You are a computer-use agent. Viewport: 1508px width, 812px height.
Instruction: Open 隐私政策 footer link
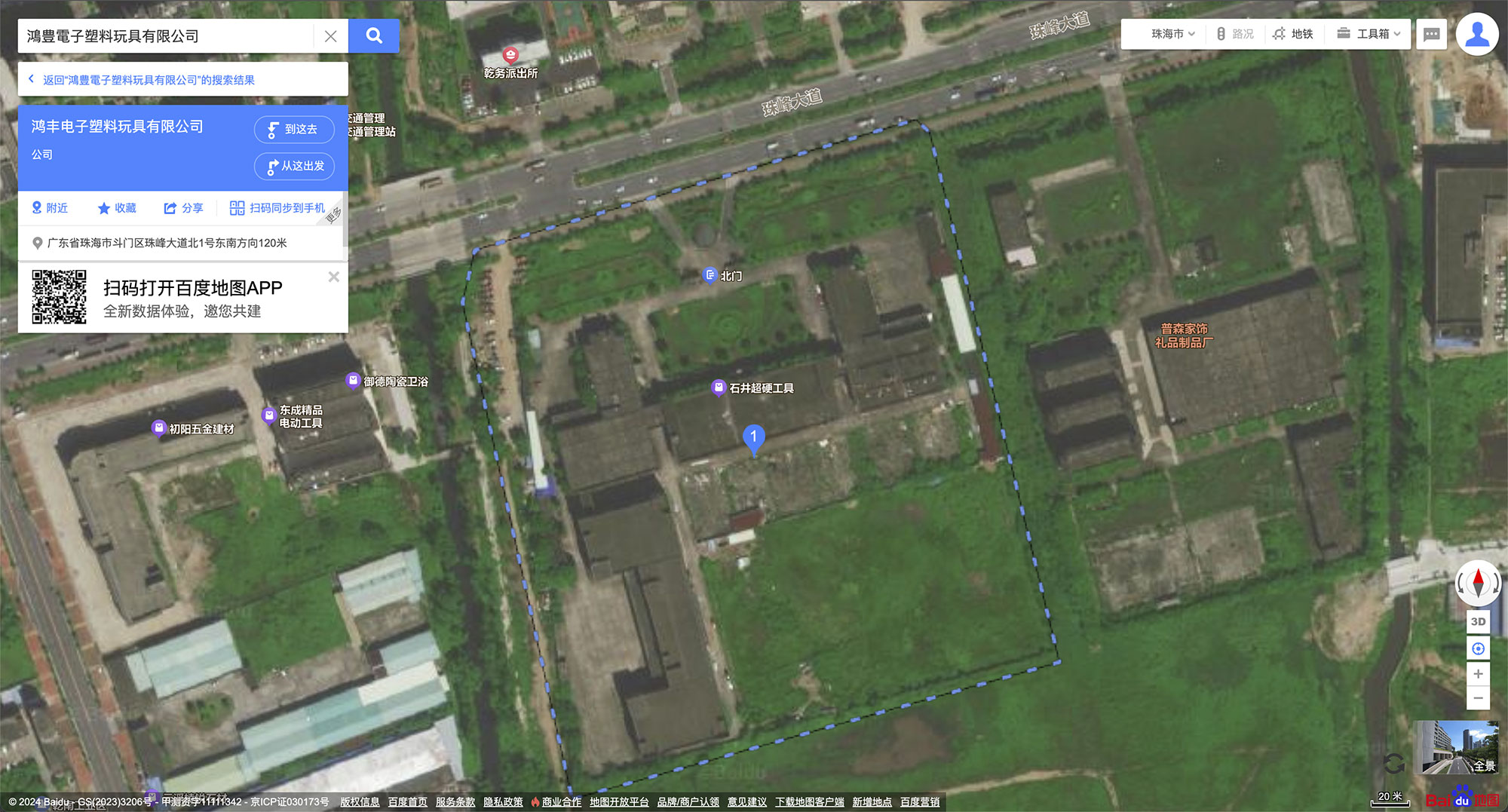[x=503, y=801]
